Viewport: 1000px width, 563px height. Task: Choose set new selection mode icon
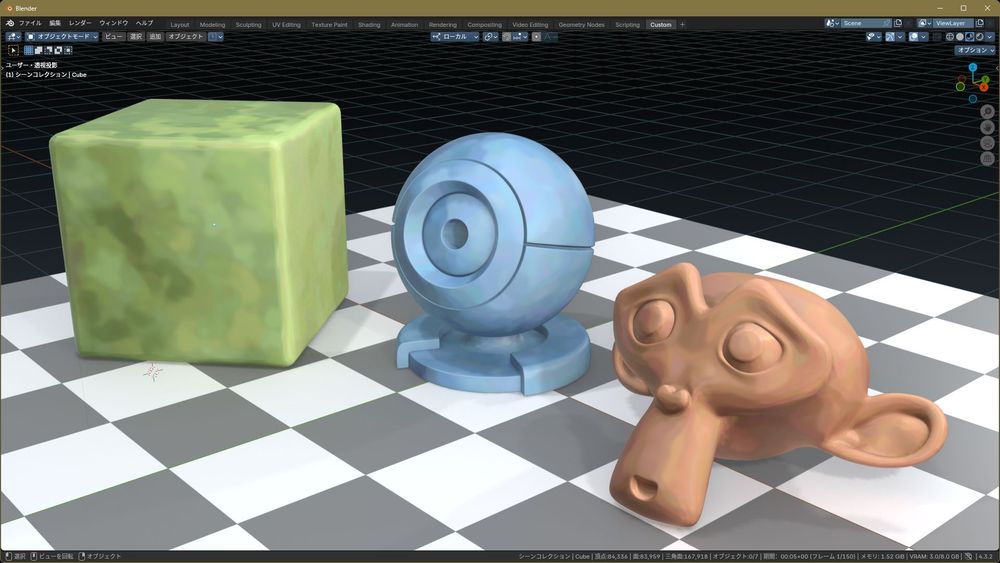[29, 50]
